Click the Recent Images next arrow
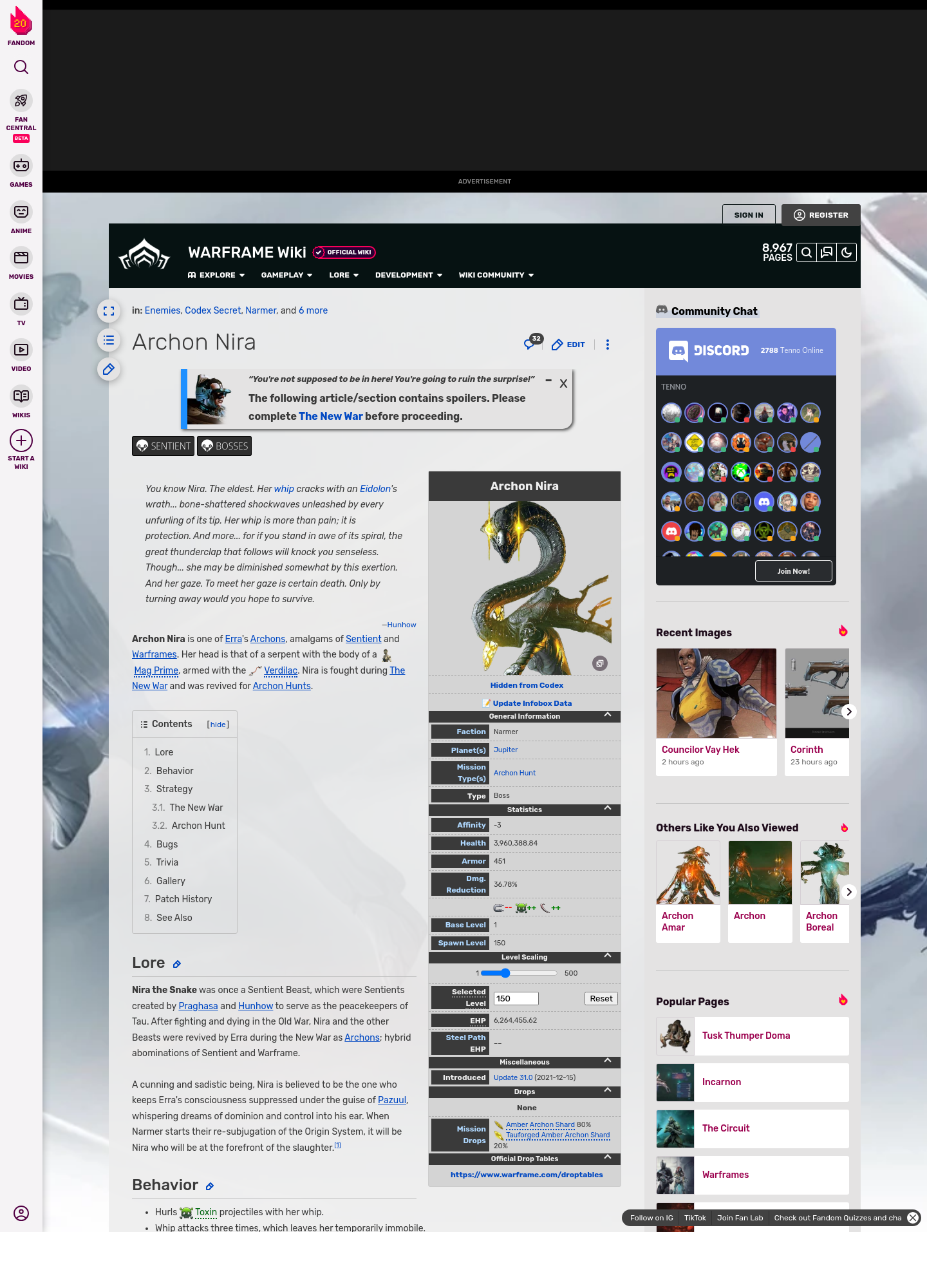 pos(849,712)
